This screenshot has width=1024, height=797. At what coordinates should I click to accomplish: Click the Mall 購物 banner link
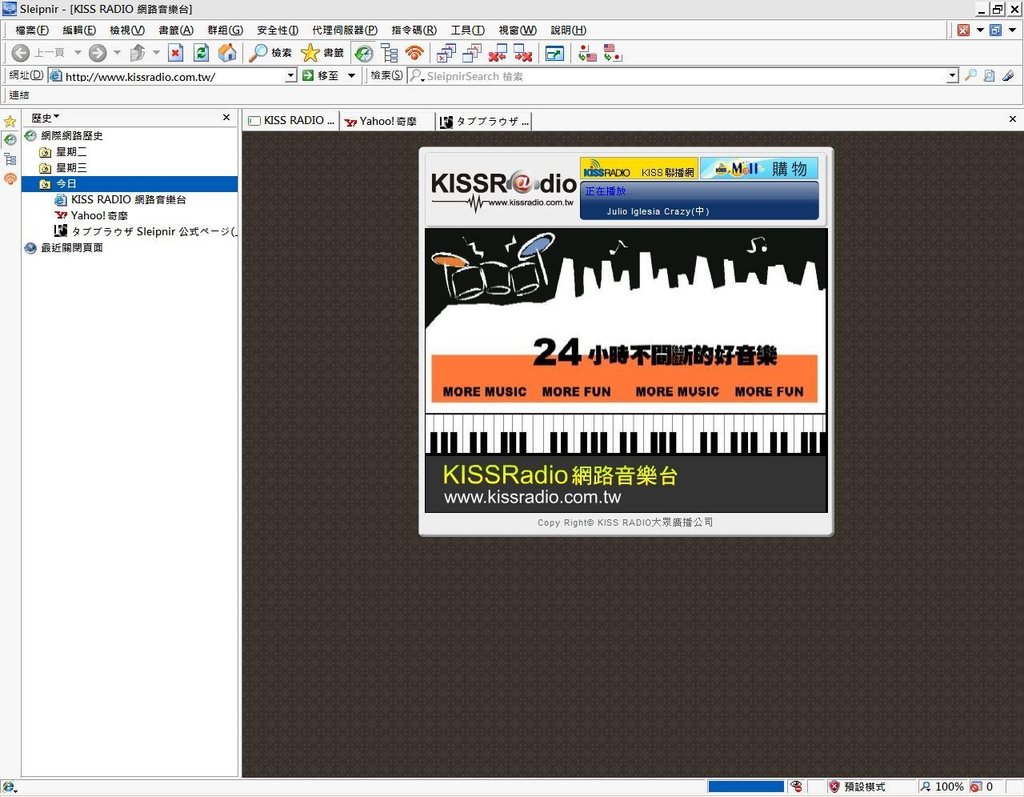[x=760, y=169]
